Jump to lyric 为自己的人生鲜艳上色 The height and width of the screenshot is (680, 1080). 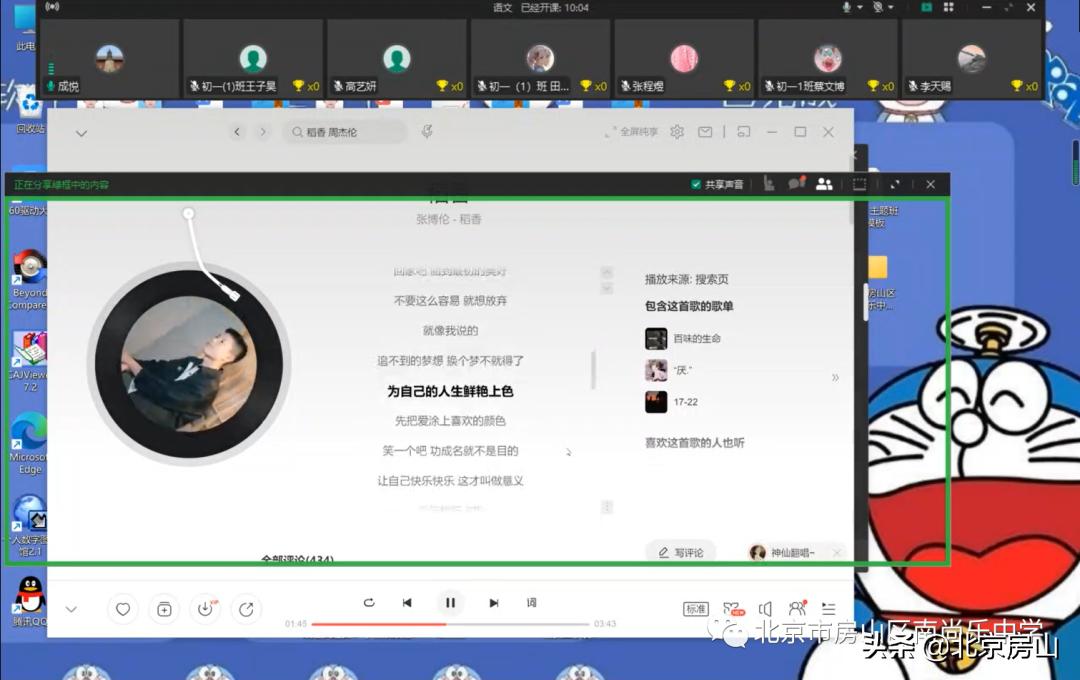click(x=450, y=391)
